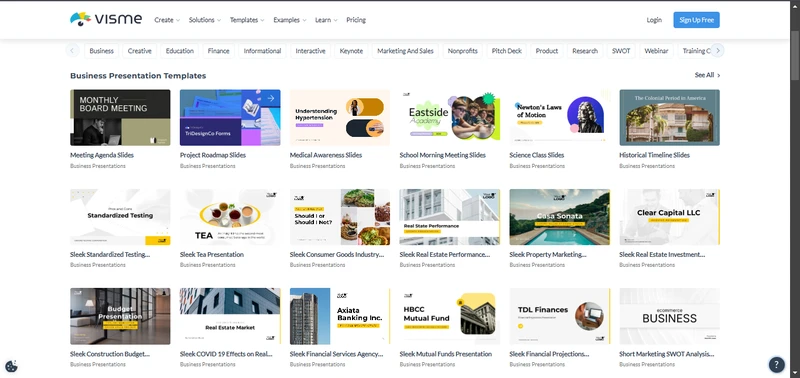Image resolution: width=800 pixels, height=378 pixels.
Task: Click the Visme logo
Action: (106, 19)
